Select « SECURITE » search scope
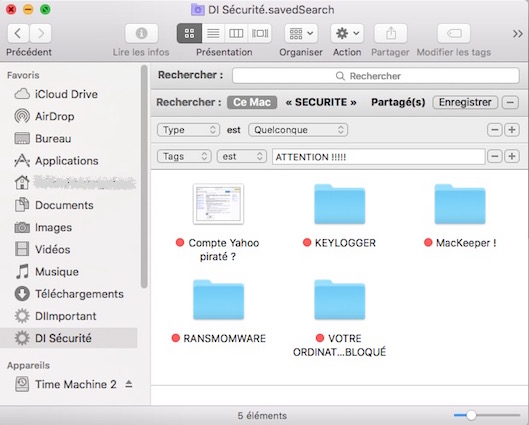The width and height of the screenshot is (529, 425). tap(321, 102)
